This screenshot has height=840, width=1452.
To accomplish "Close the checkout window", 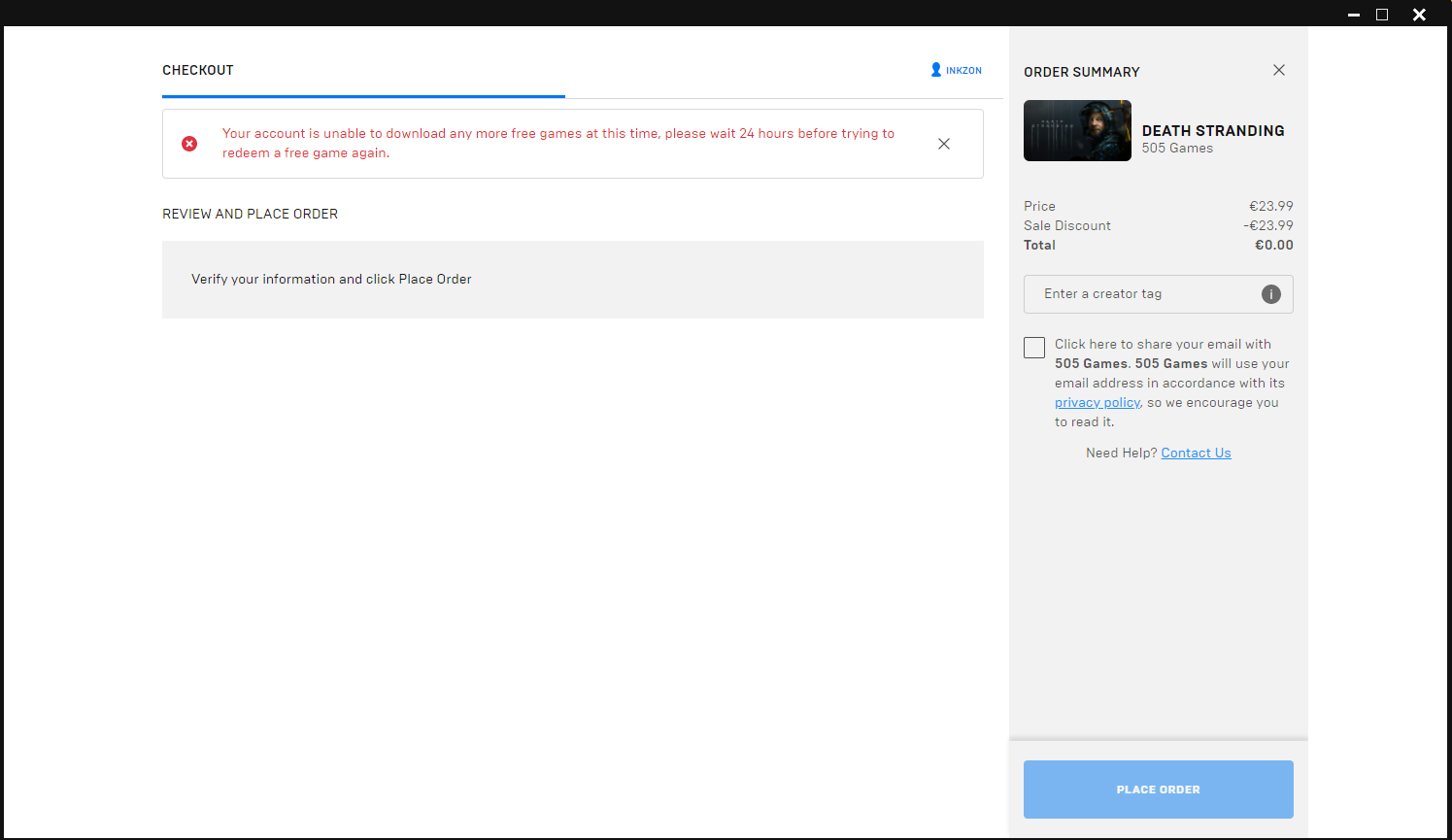I will pyautogui.click(x=1419, y=15).
